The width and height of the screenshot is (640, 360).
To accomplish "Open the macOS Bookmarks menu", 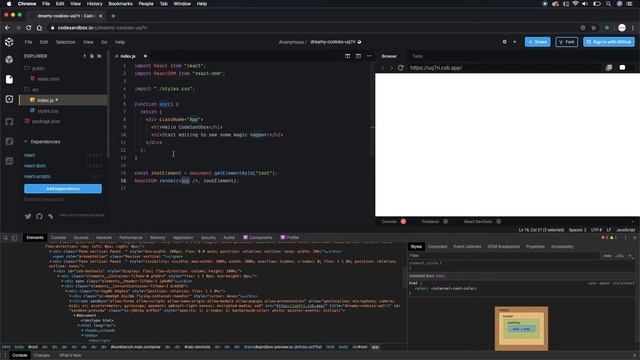I will (x=120, y=4).
